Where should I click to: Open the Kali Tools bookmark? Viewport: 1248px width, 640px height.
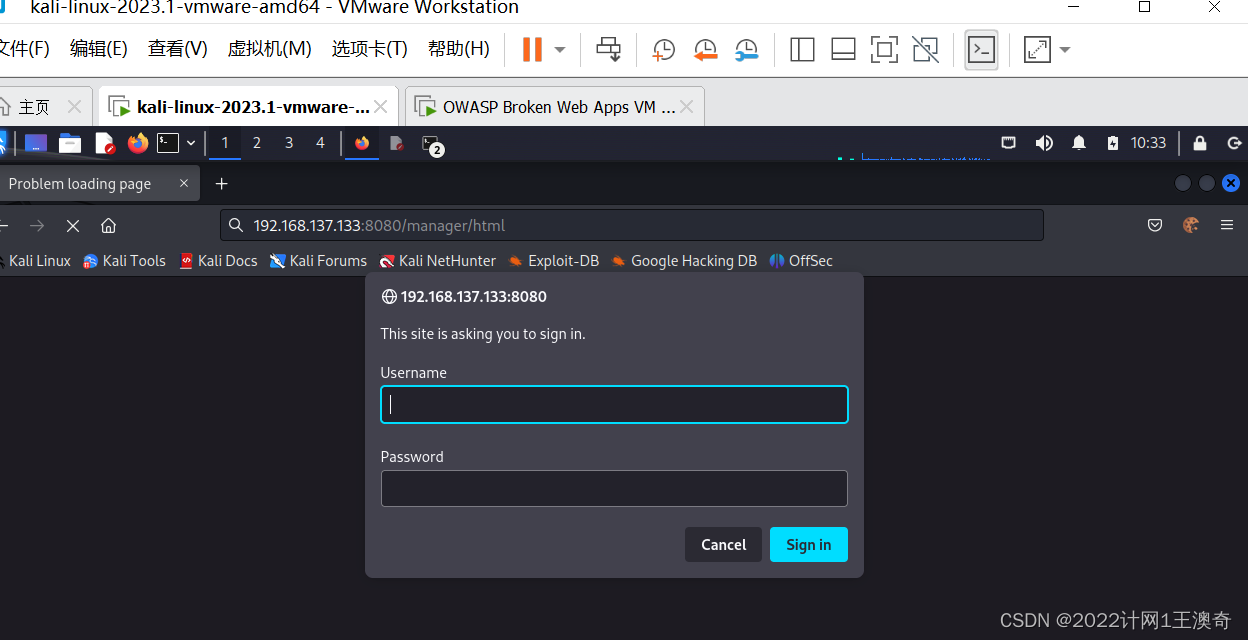coord(124,261)
